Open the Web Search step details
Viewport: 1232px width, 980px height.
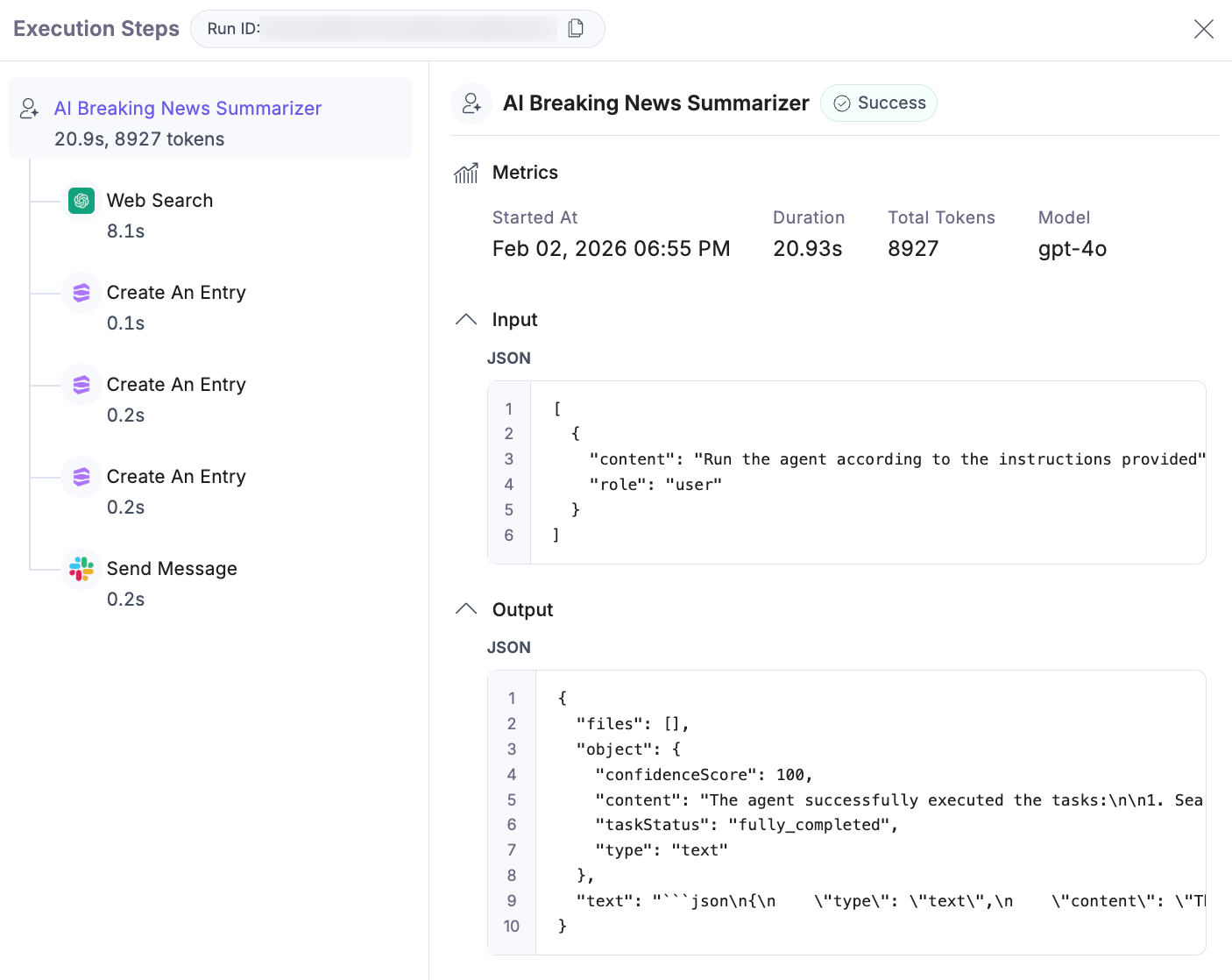tap(159, 201)
